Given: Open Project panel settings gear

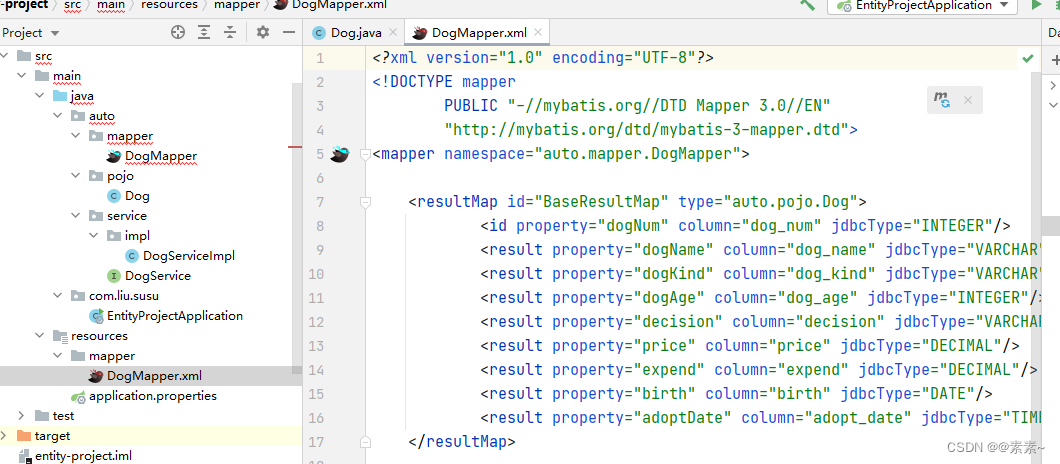Looking at the screenshot, I should pos(263,32).
